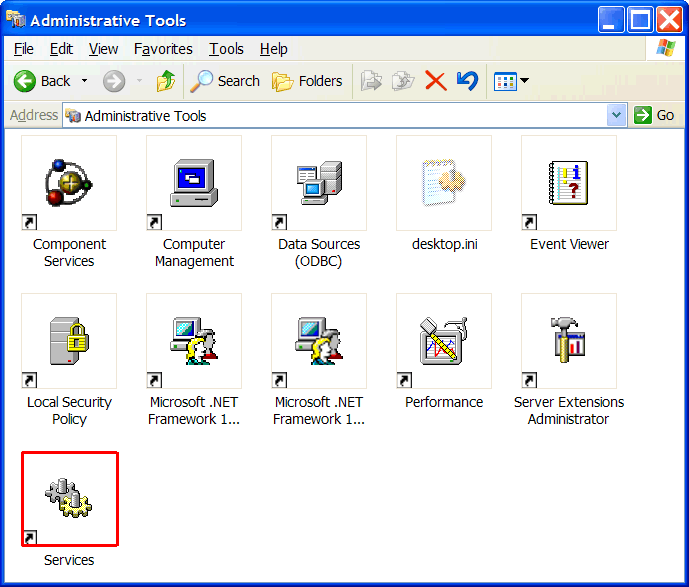Click the Computer Management label
Image resolution: width=689 pixels, height=587 pixels.
(x=194, y=253)
